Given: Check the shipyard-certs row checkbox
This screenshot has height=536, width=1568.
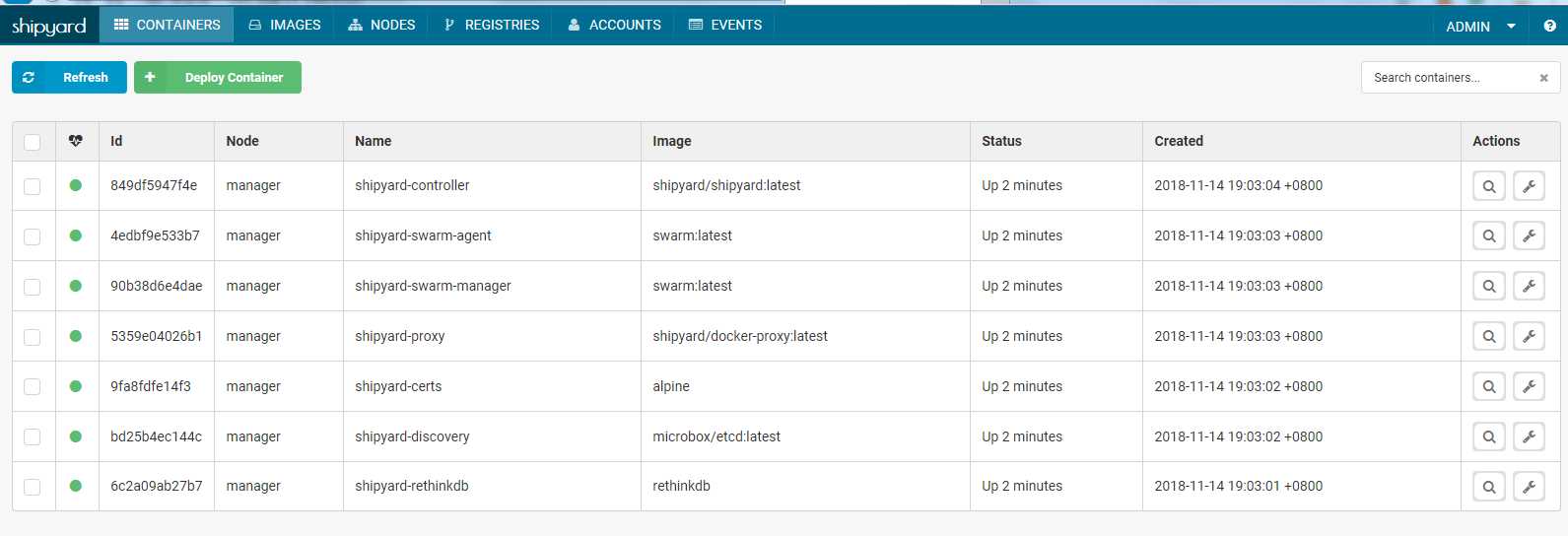Looking at the screenshot, I should point(33,387).
